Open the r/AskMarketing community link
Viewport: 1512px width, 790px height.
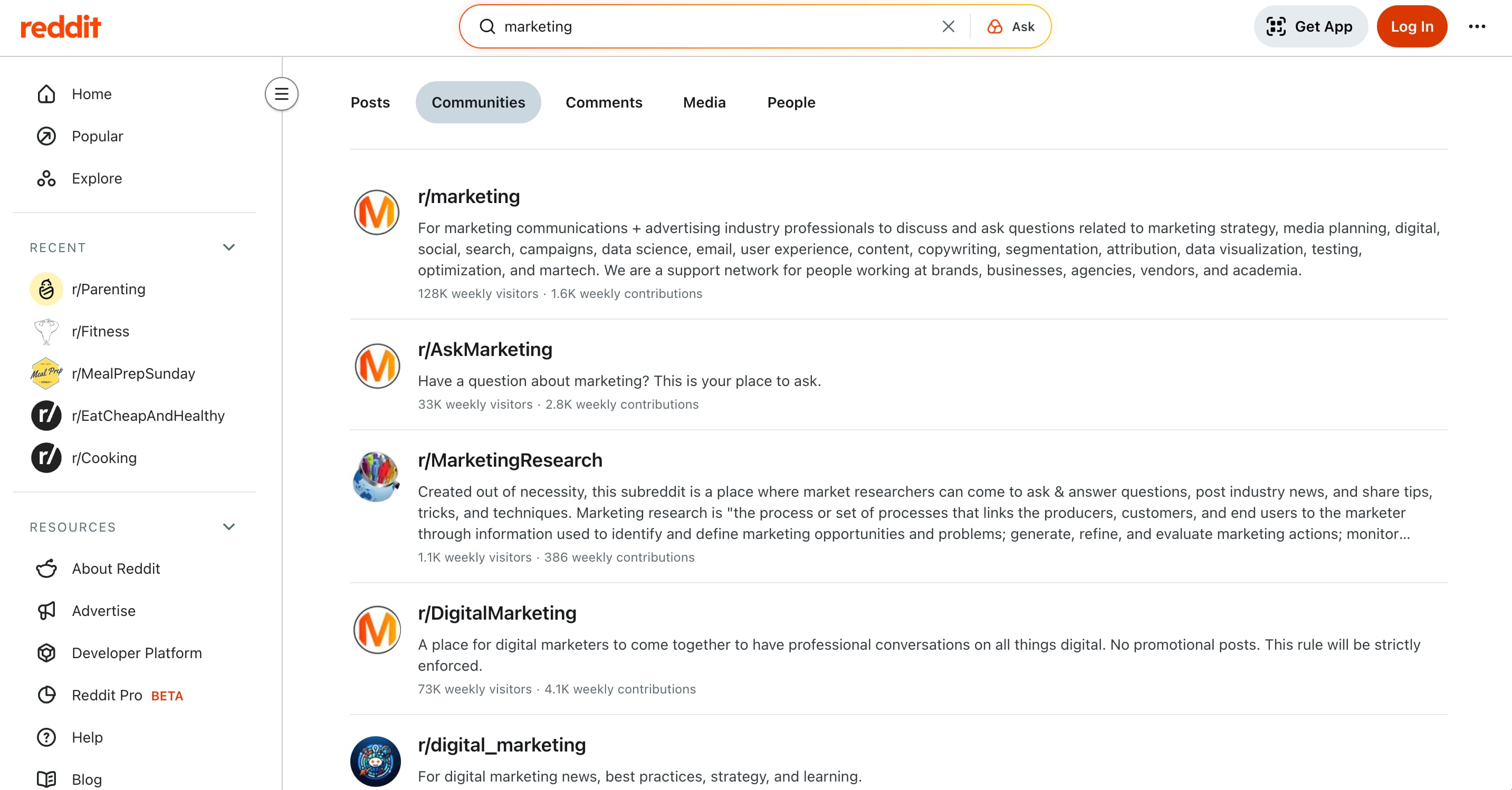tap(484, 349)
